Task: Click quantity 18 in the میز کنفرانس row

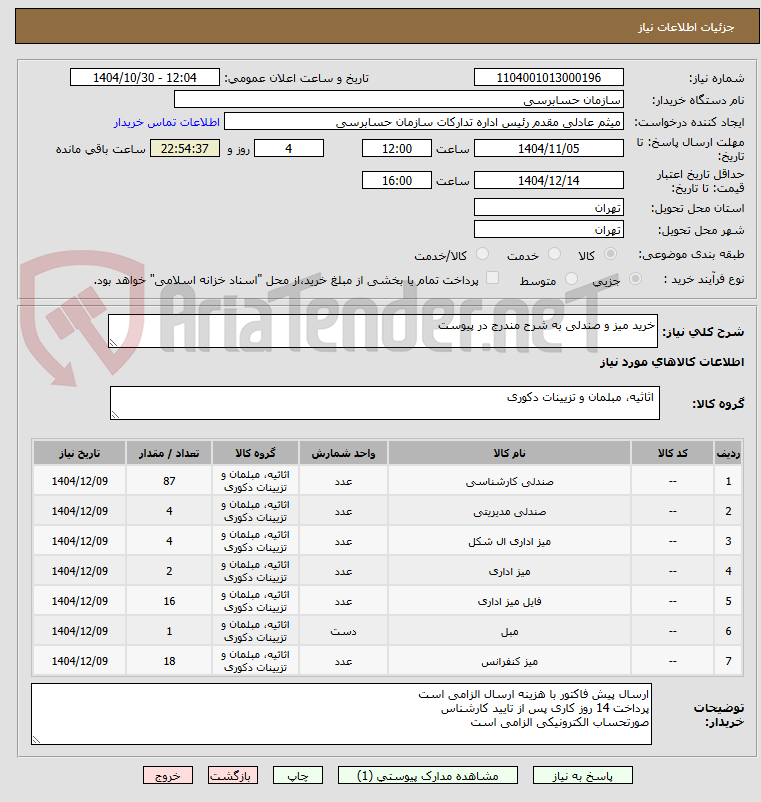Action: click(169, 661)
